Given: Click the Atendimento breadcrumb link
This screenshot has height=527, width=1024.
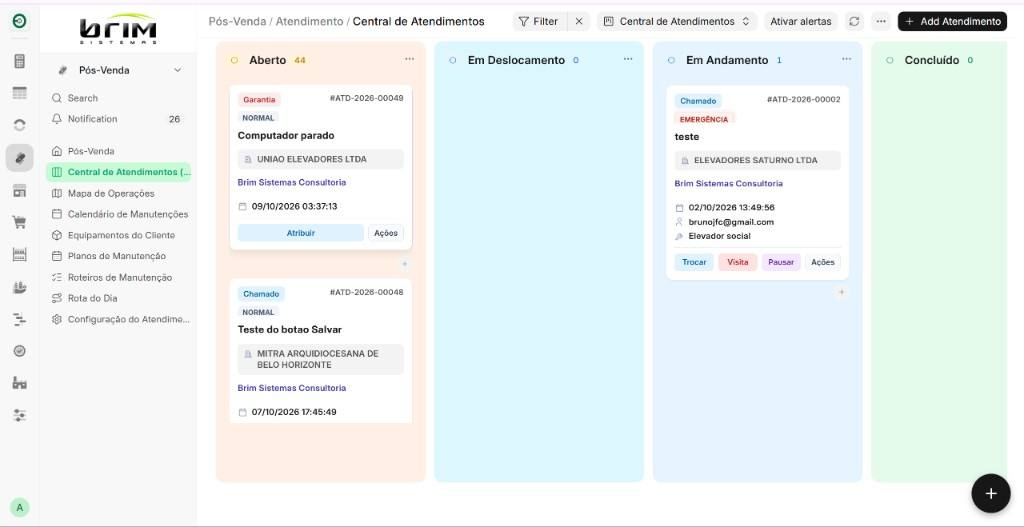Looking at the screenshot, I should pos(310,22).
